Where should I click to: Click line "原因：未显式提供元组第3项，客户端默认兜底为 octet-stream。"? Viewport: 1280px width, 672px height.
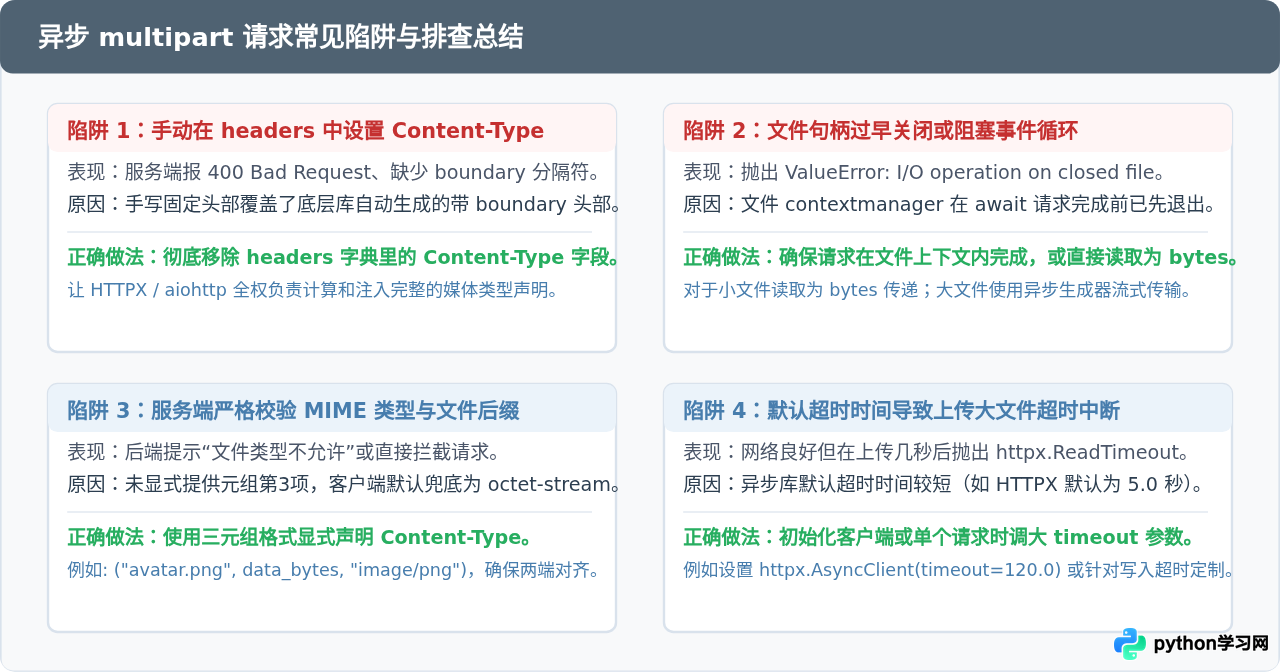point(345,484)
